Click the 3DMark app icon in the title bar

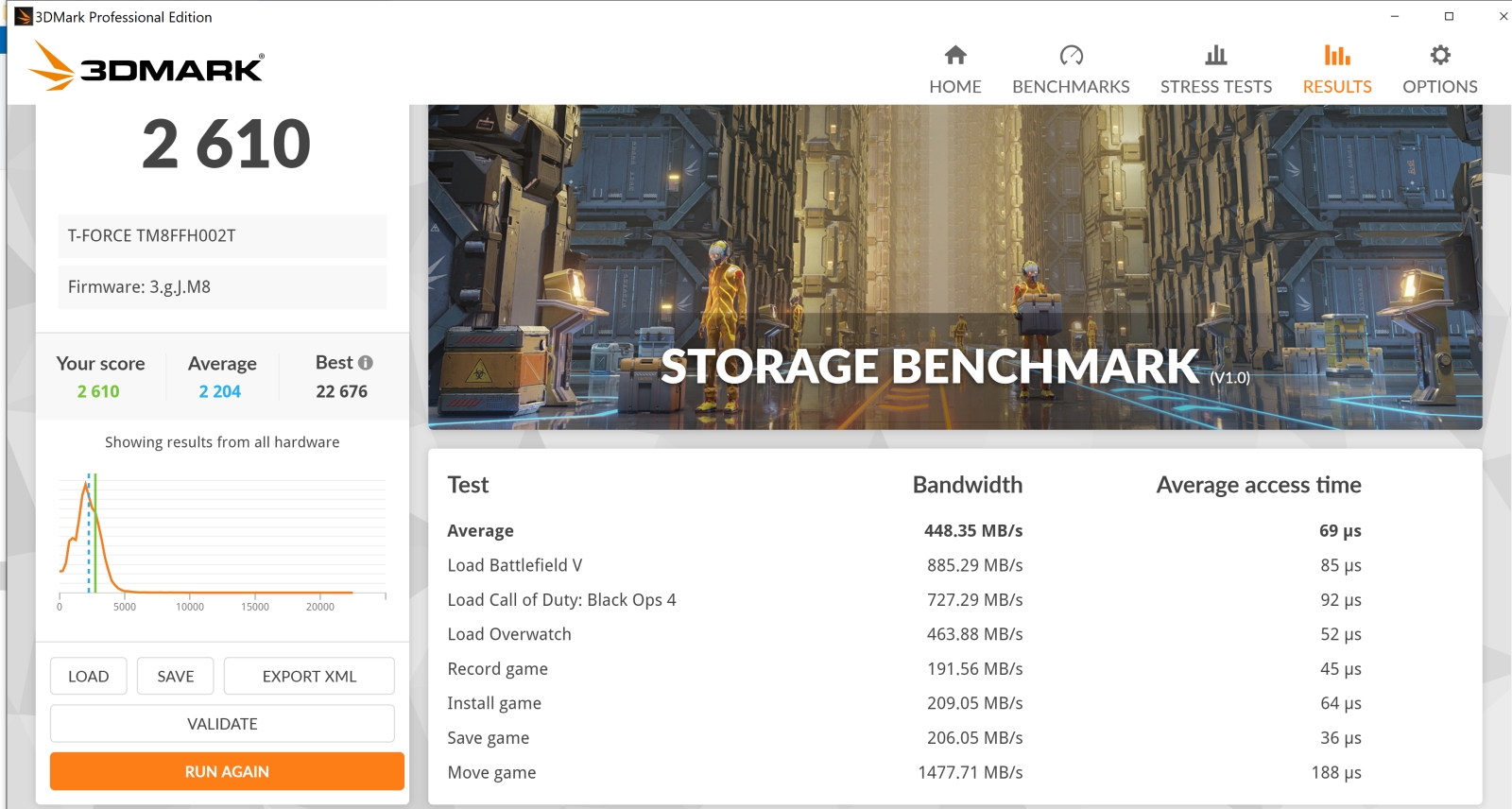24,16
